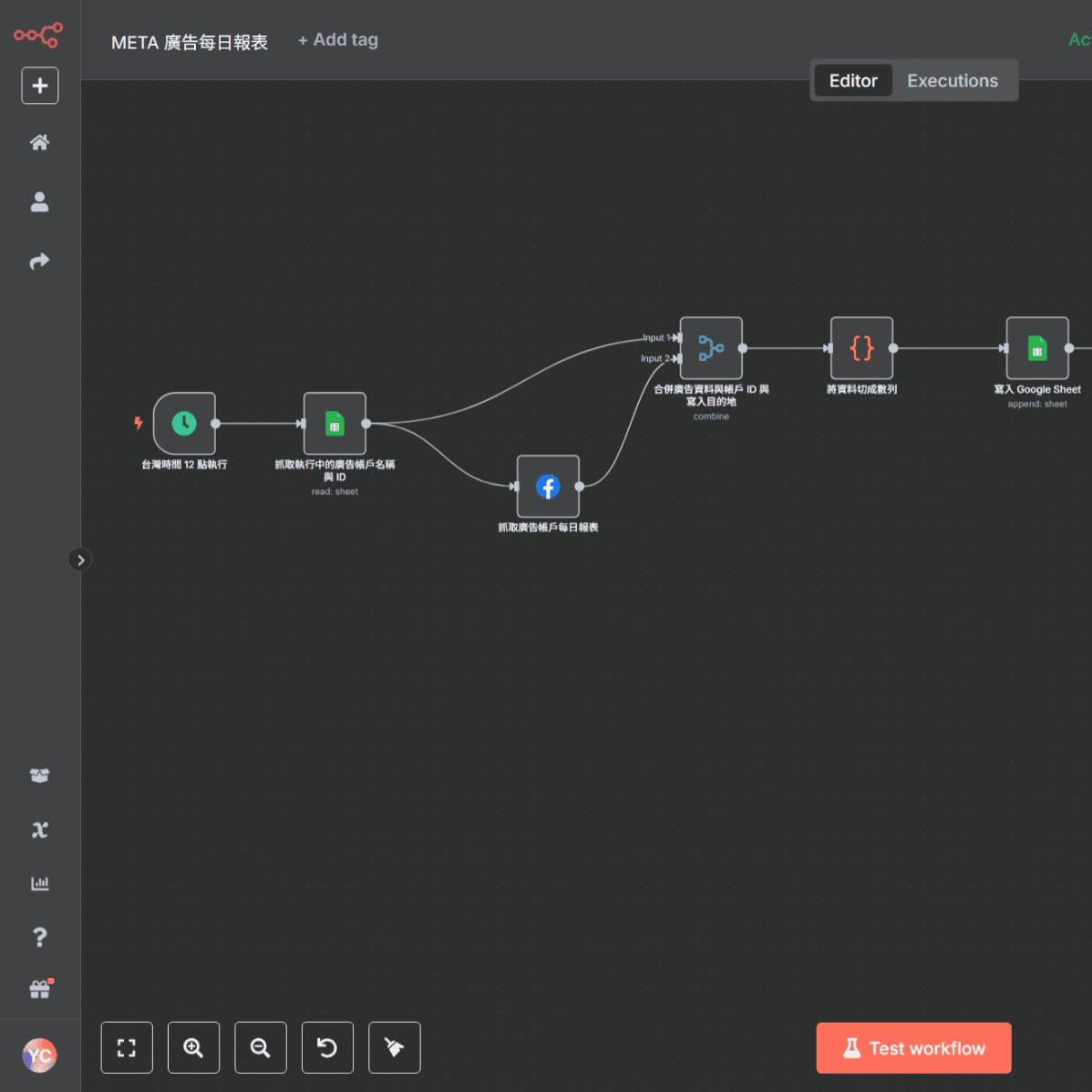Click the Test workflow button
The width and height of the screenshot is (1092, 1092).
point(913,1048)
